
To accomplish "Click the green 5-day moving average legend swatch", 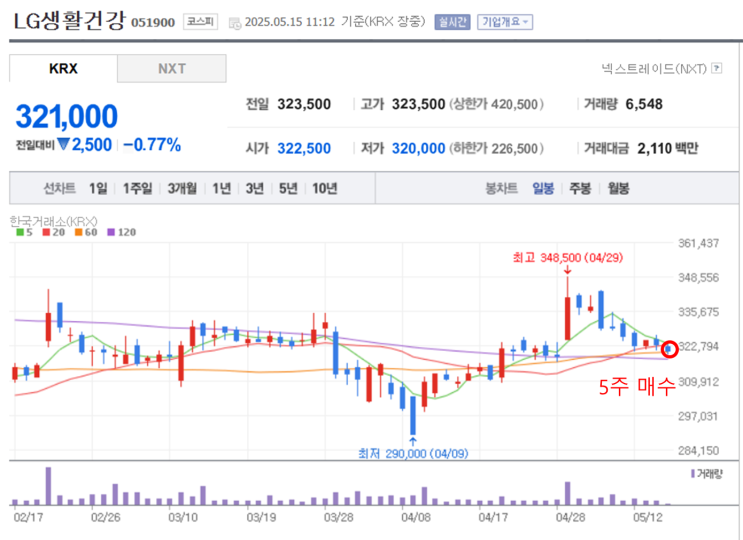I will tap(20, 232).
